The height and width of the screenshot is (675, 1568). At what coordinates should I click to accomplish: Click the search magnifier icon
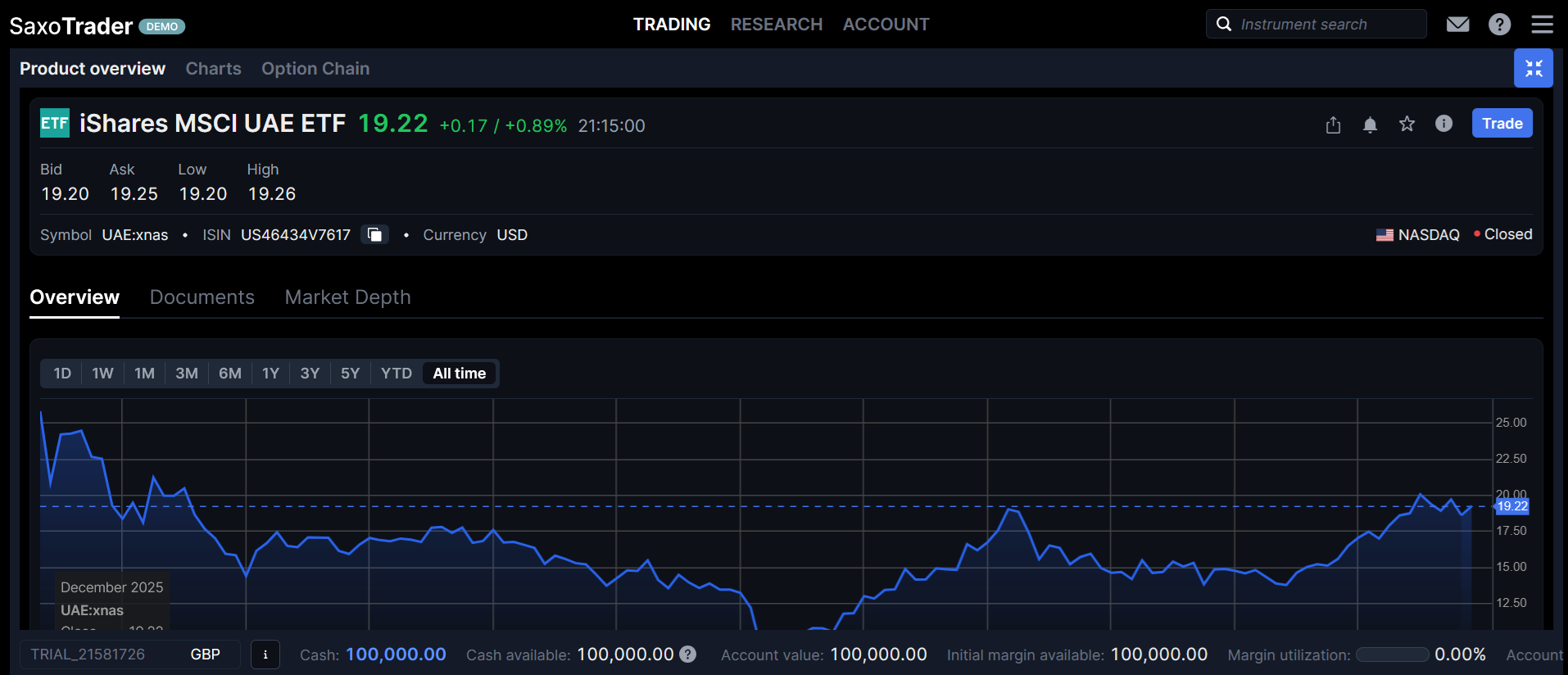click(x=1224, y=24)
